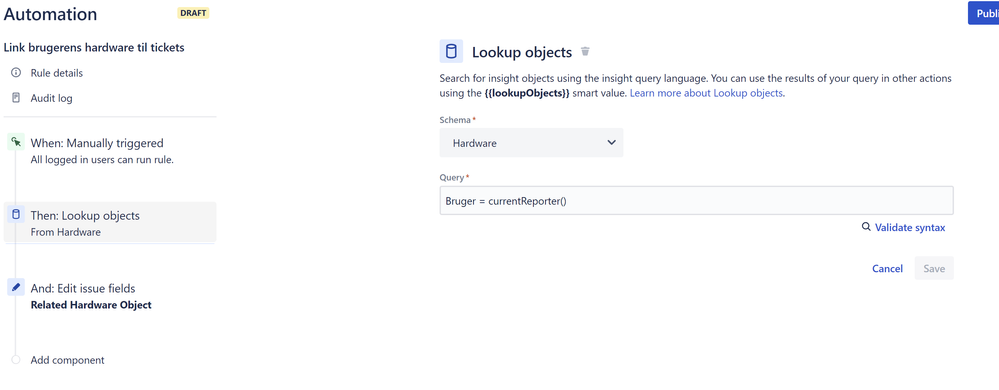Viewport: 999px width, 390px height.
Task: Click Validate syntax link
Action: [910, 228]
